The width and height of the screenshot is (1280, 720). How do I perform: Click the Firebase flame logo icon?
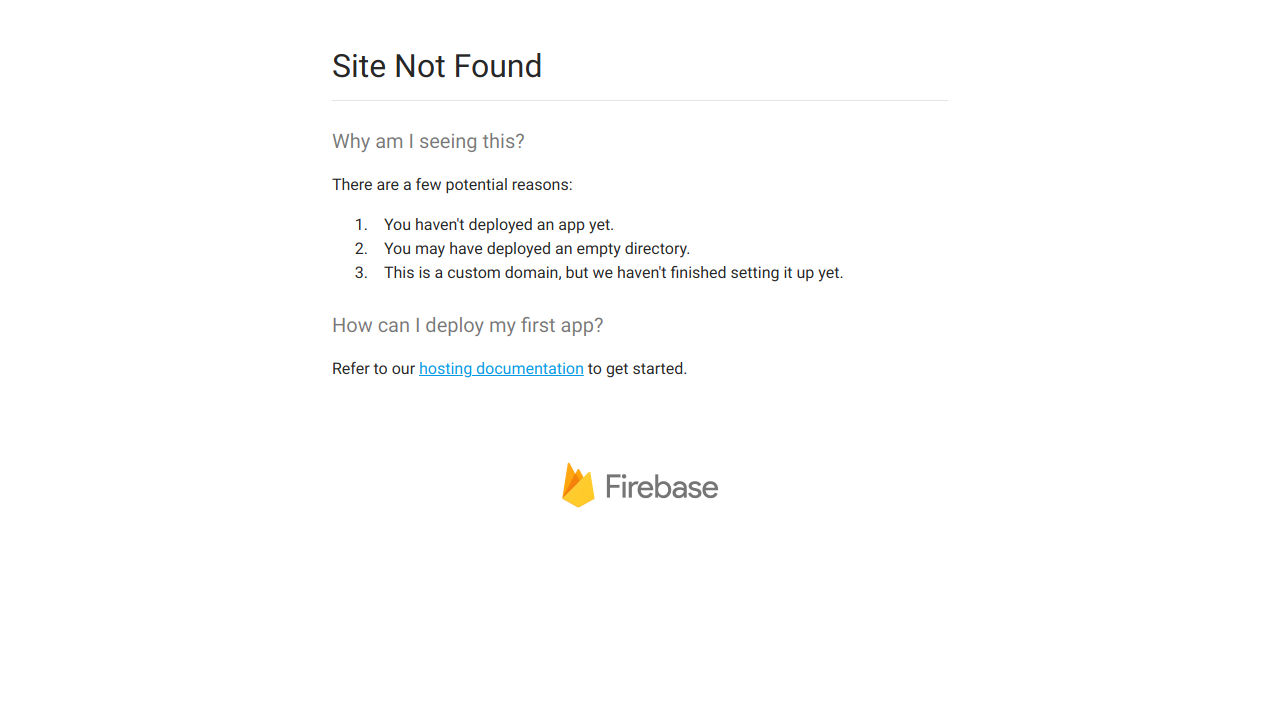pyautogui.click(x=578, y=485)
